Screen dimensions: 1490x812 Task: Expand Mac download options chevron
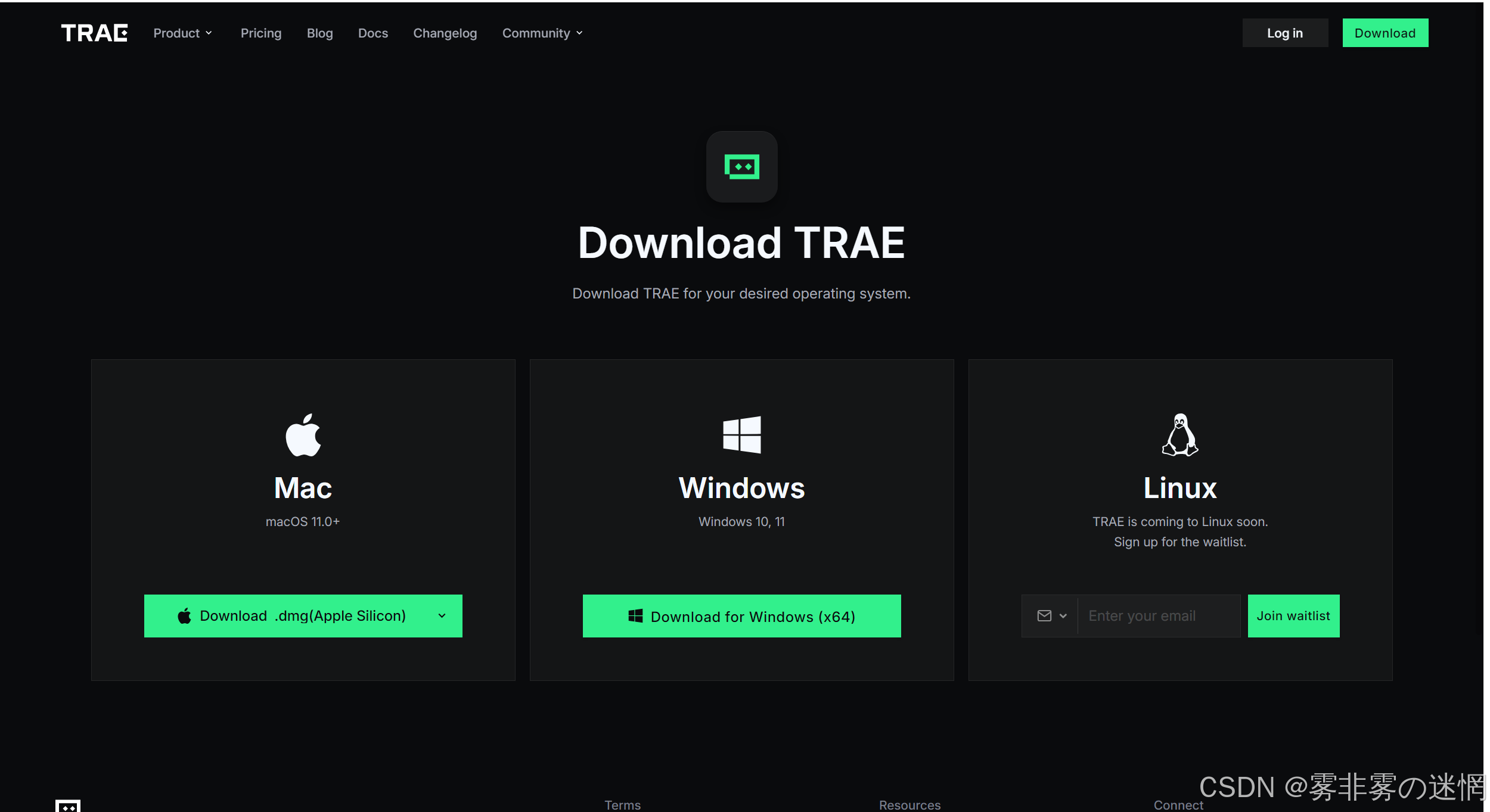(442, 616)
